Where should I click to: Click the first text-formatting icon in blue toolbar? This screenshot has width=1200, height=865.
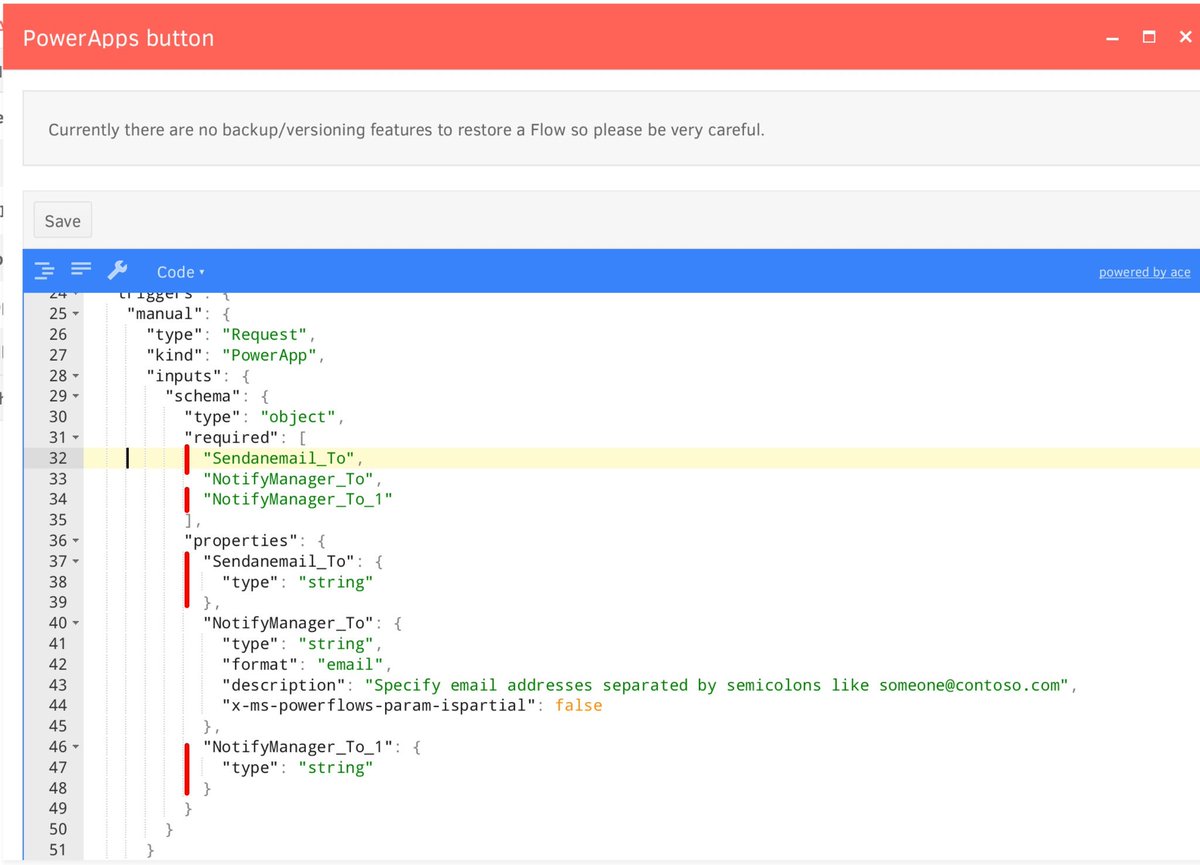[x=44, y=270]
